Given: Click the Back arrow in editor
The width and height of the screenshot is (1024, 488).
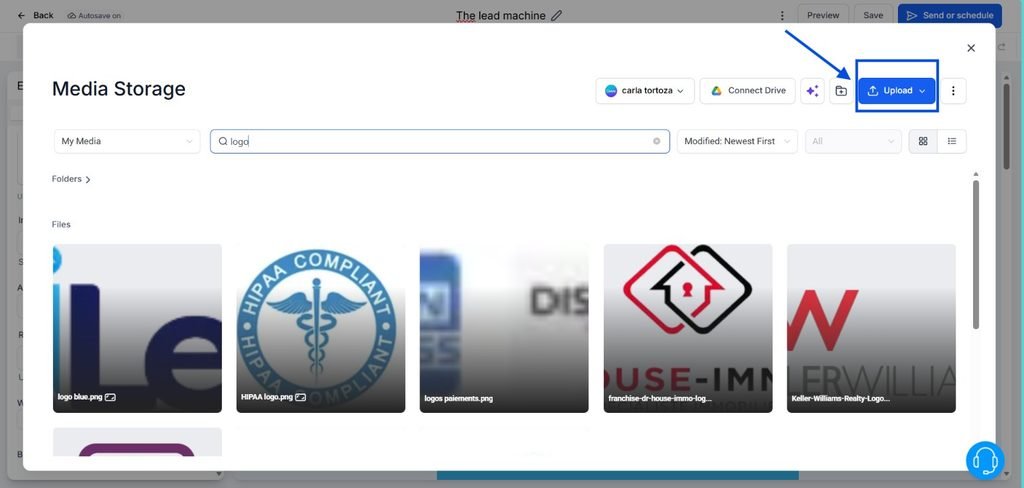Looking at the screenshot, I should 22,16.
